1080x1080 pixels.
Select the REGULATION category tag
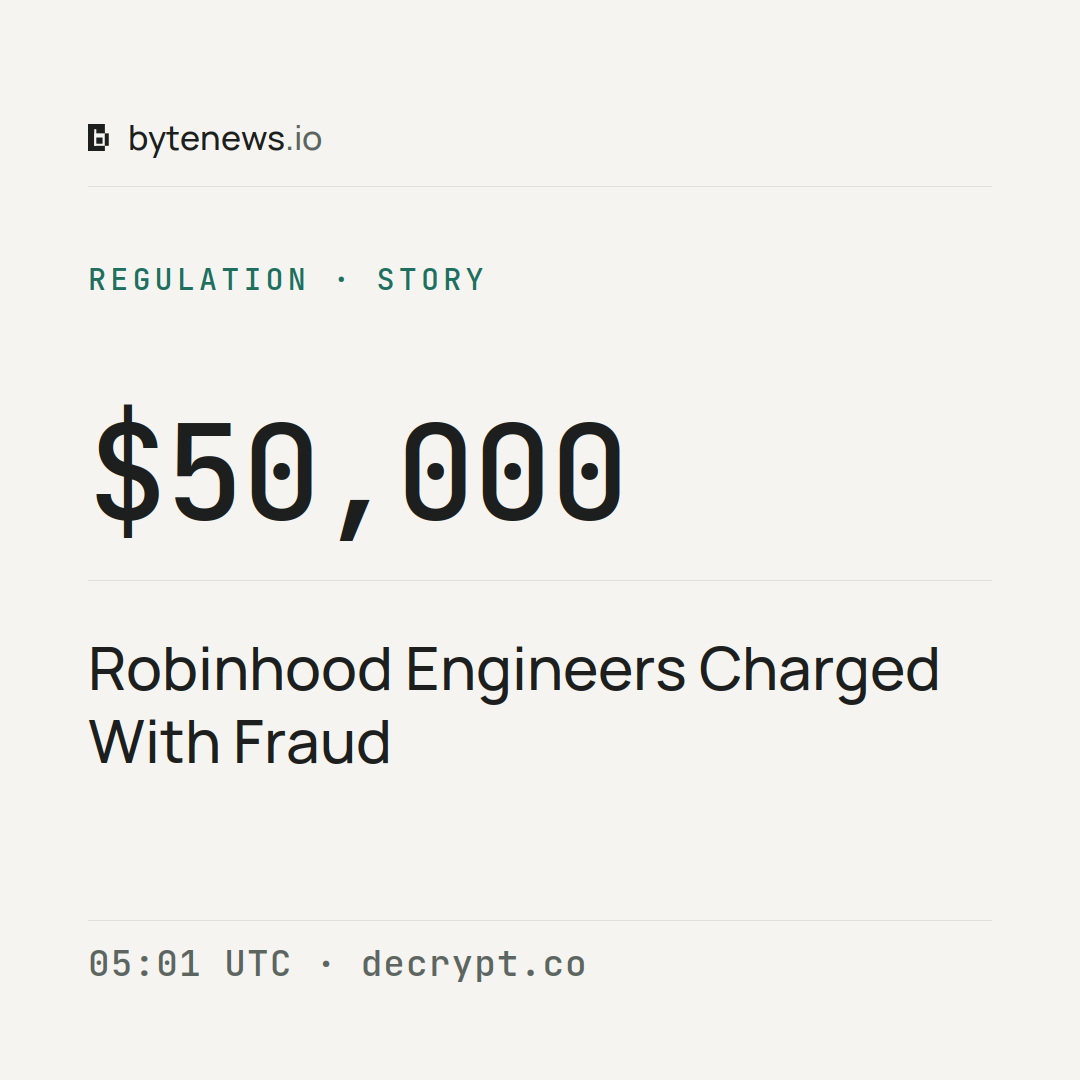coord(198,280)
